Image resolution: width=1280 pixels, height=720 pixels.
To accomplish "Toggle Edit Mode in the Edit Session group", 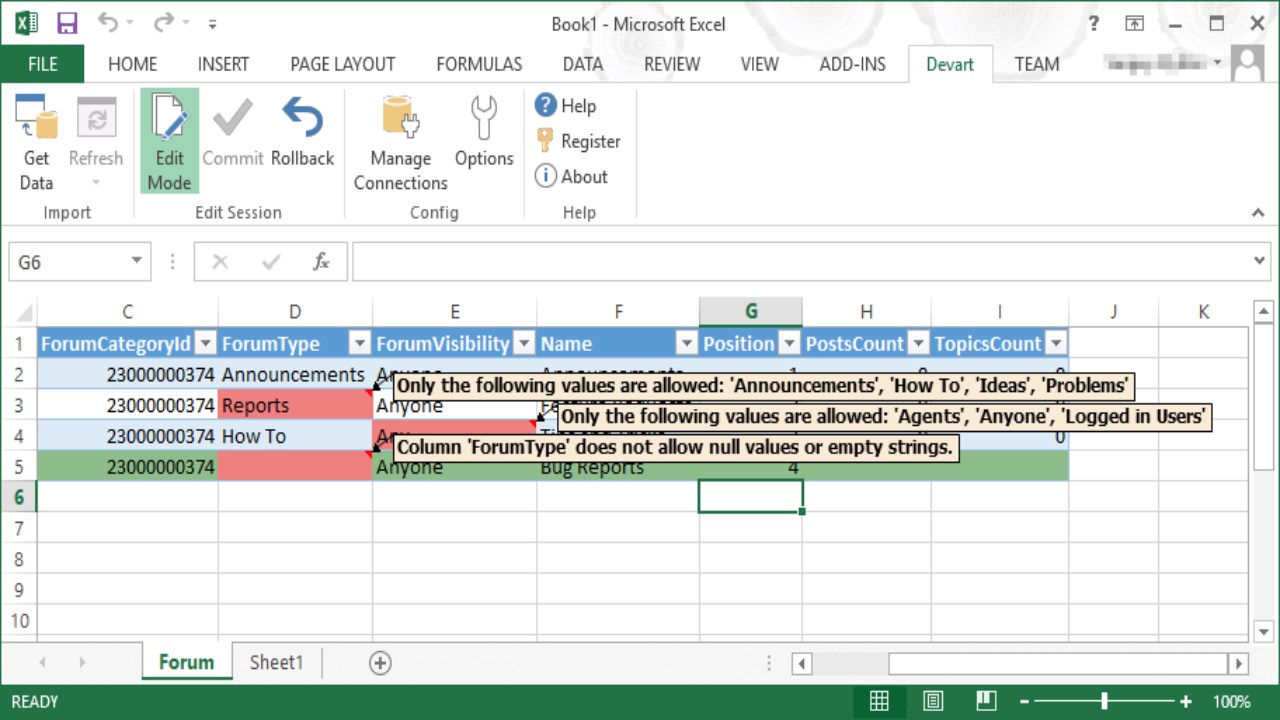I will [169, 141].
